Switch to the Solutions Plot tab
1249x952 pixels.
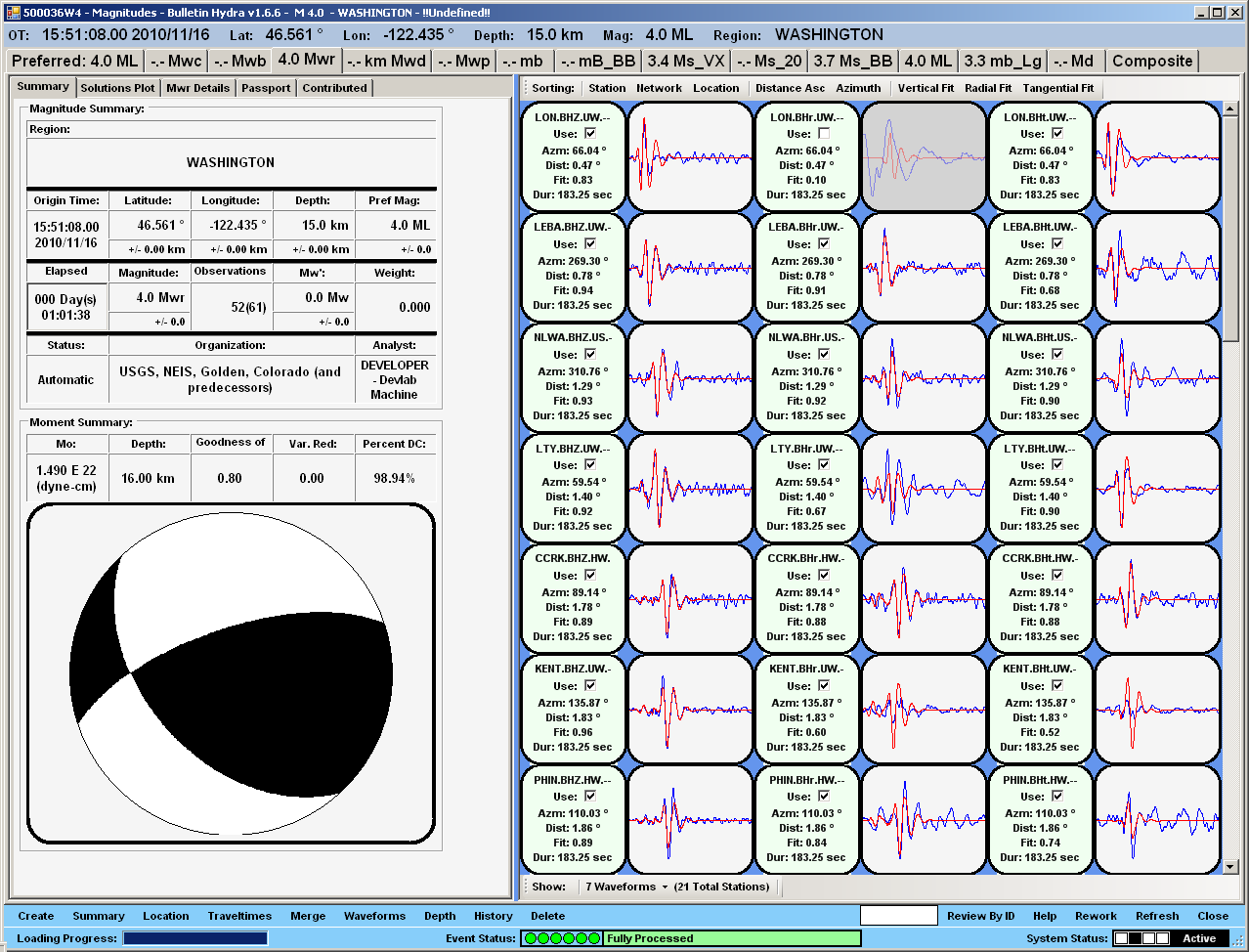click(117, 88)
